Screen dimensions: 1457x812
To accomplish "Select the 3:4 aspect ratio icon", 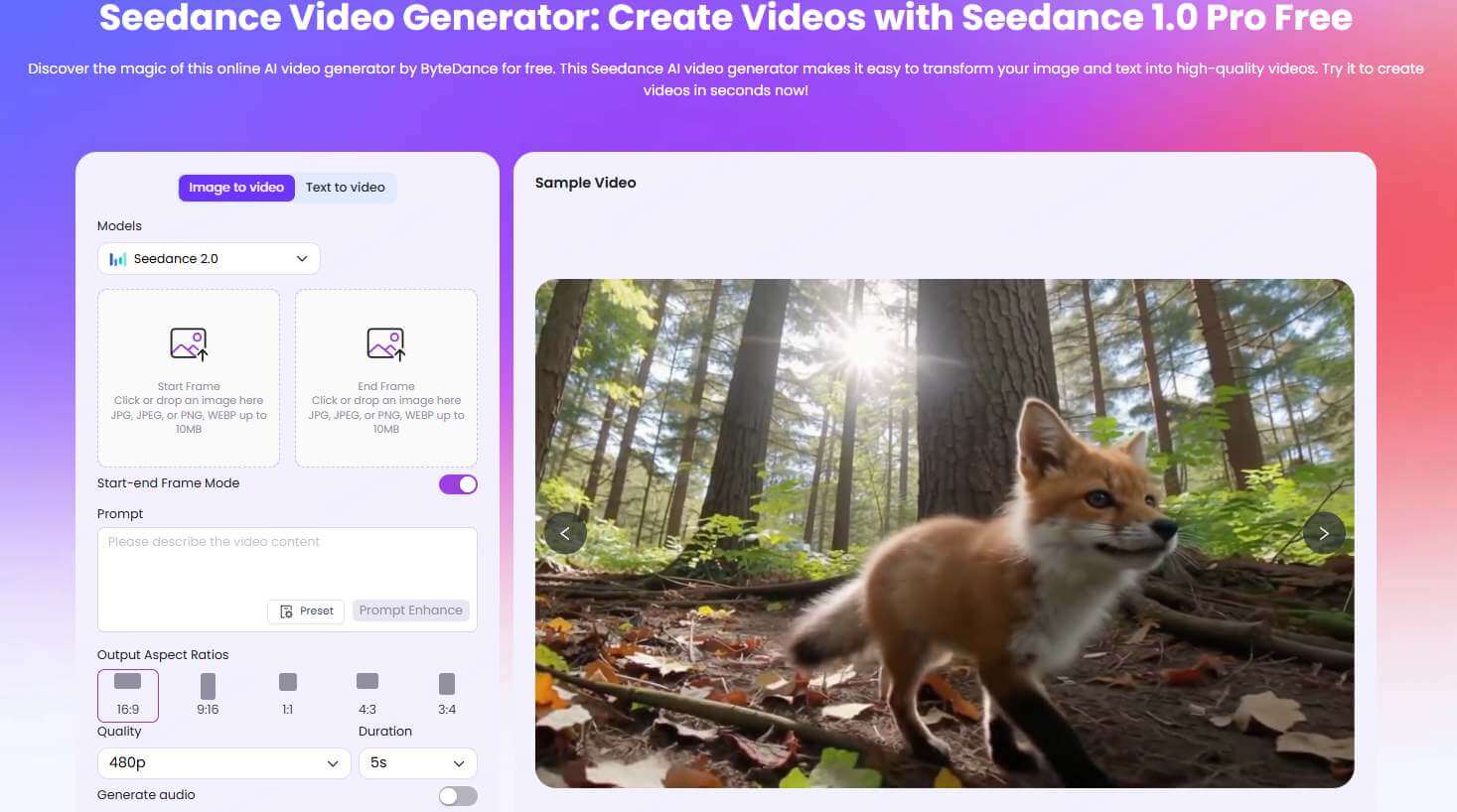I will click(446, 681).
